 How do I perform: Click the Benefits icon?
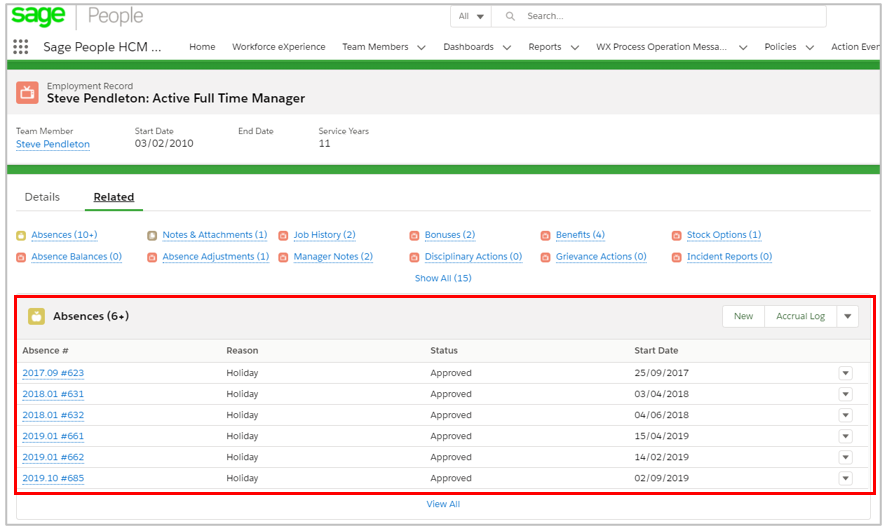point(545,235)
